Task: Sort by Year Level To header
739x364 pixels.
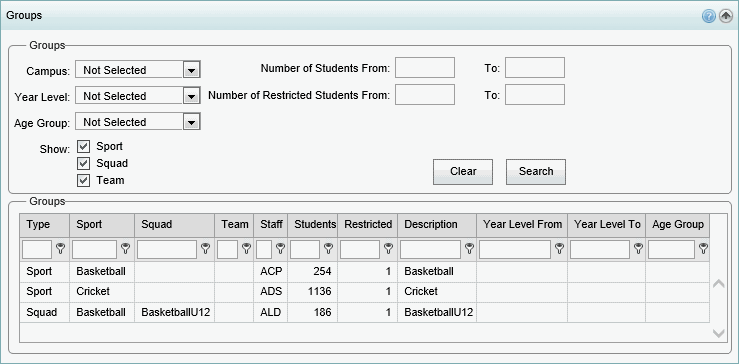Action: pos(607,225)
